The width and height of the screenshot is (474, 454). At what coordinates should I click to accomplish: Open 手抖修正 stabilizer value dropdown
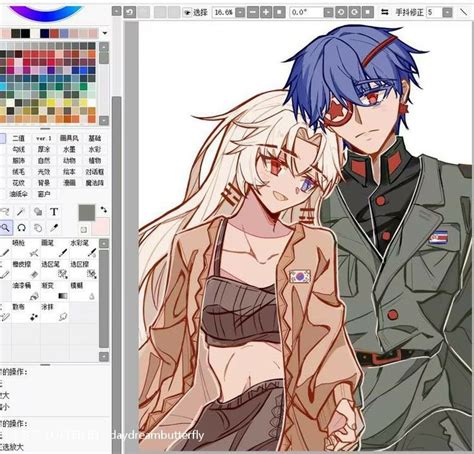coord(447,13)
